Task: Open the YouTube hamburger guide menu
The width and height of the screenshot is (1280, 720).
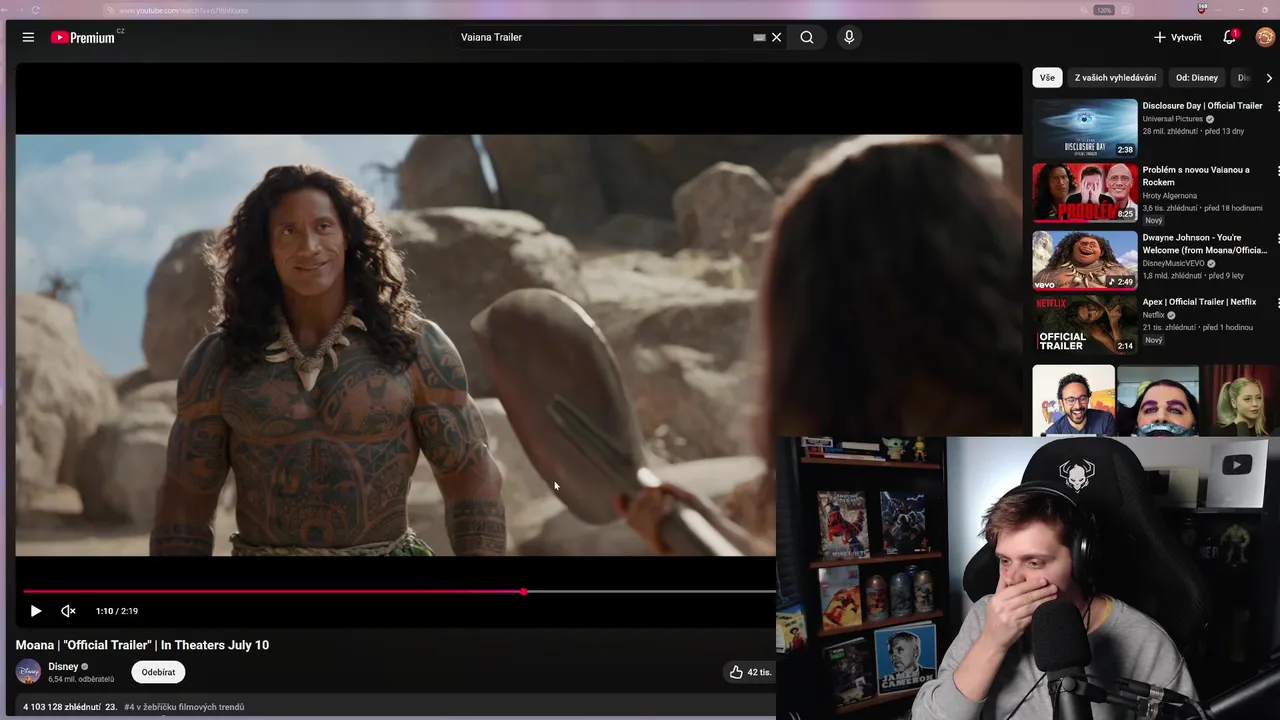Action: [28, 37]
